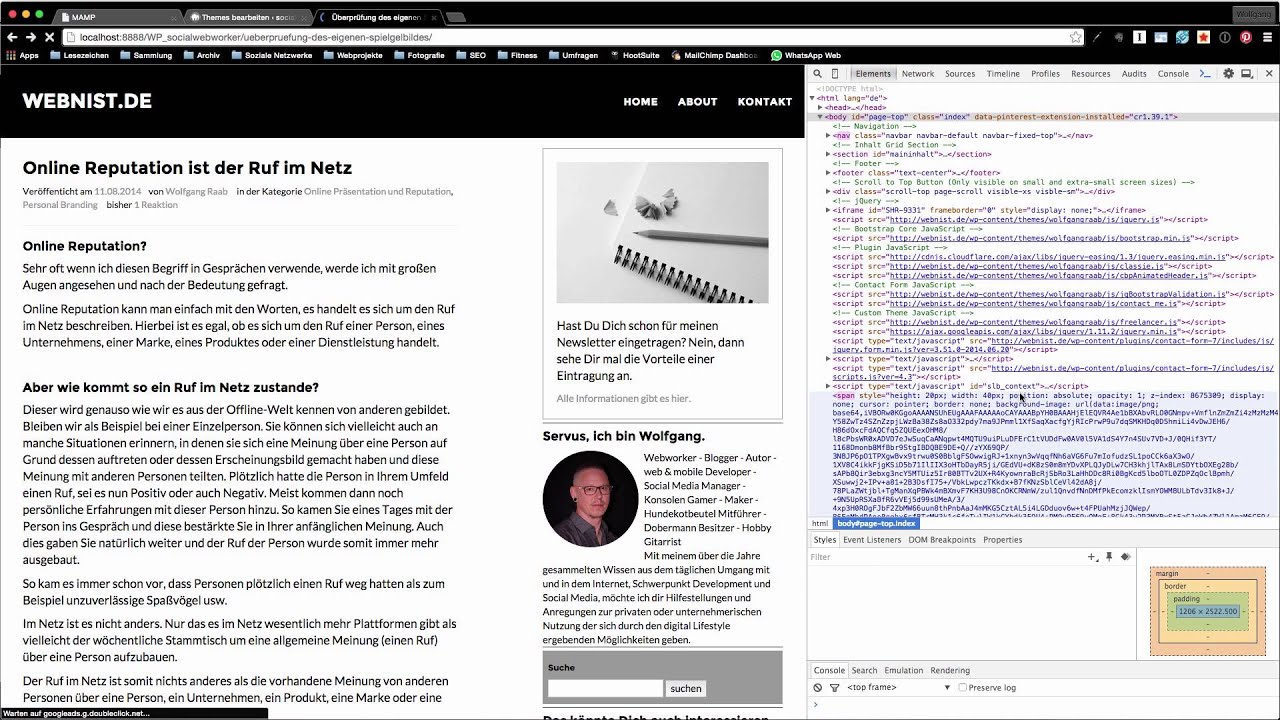Open the Rendering drawer tab
Image resolution: width=1280 pixels, height=720 pixels.
pos(950,670)
